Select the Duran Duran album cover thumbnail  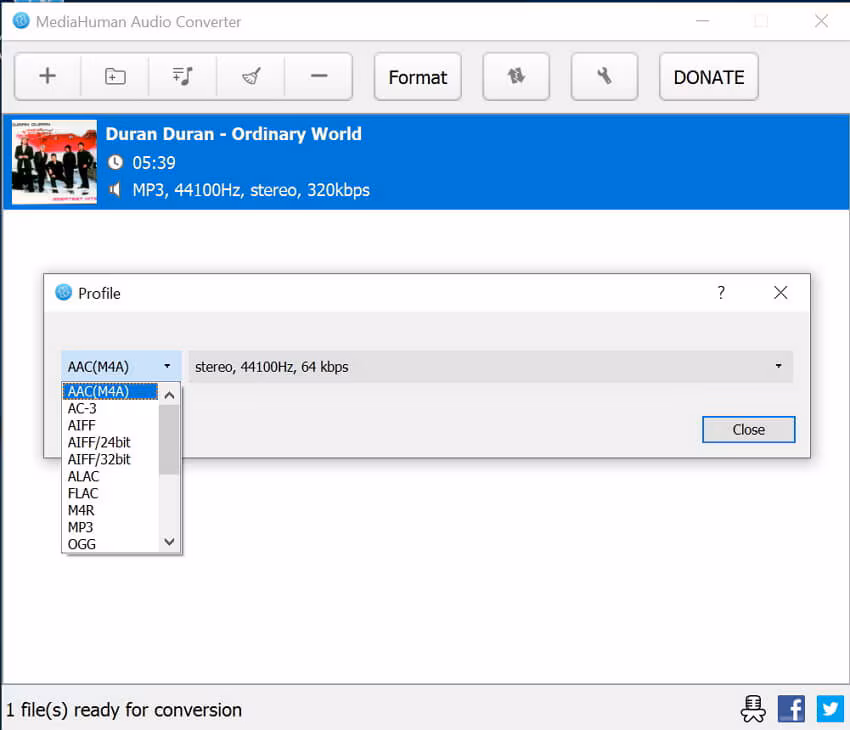tap(54, 162)
